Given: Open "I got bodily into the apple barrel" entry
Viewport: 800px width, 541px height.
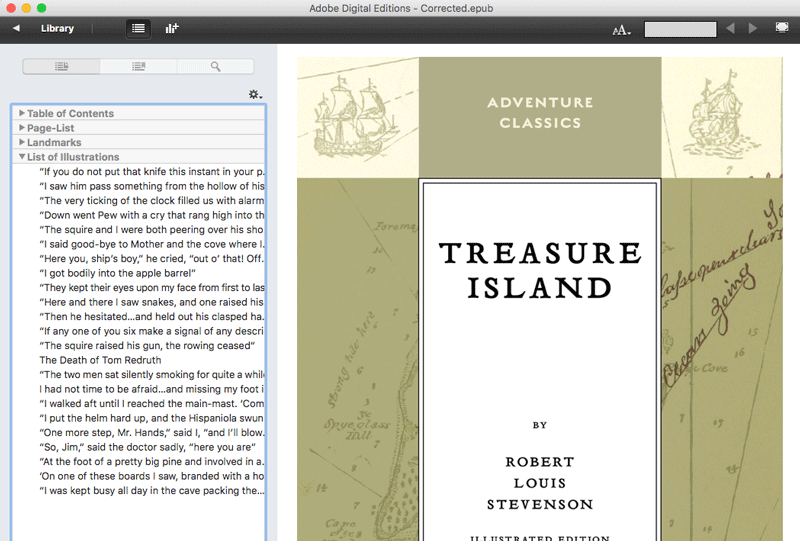Looking at the screenshot, I should point(118,273).
